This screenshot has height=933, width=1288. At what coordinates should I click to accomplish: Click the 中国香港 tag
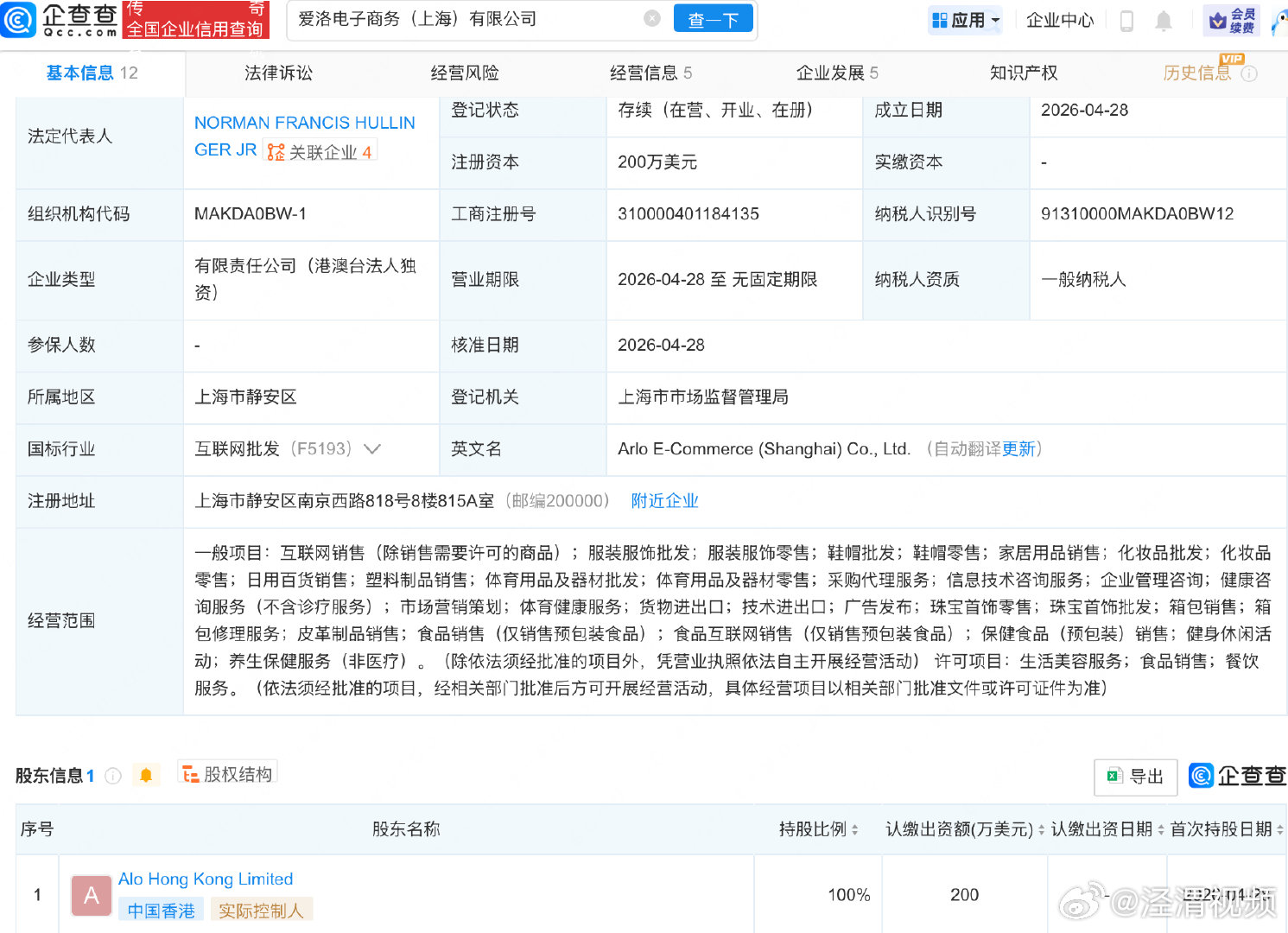(x=162, y=911)
